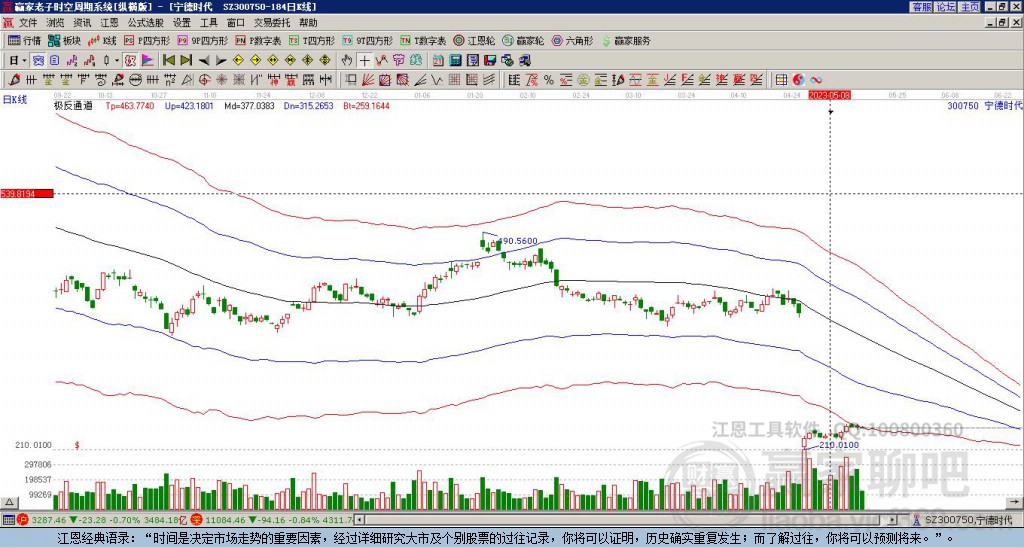Toggle the 权 adjustment button

point(130,61)
